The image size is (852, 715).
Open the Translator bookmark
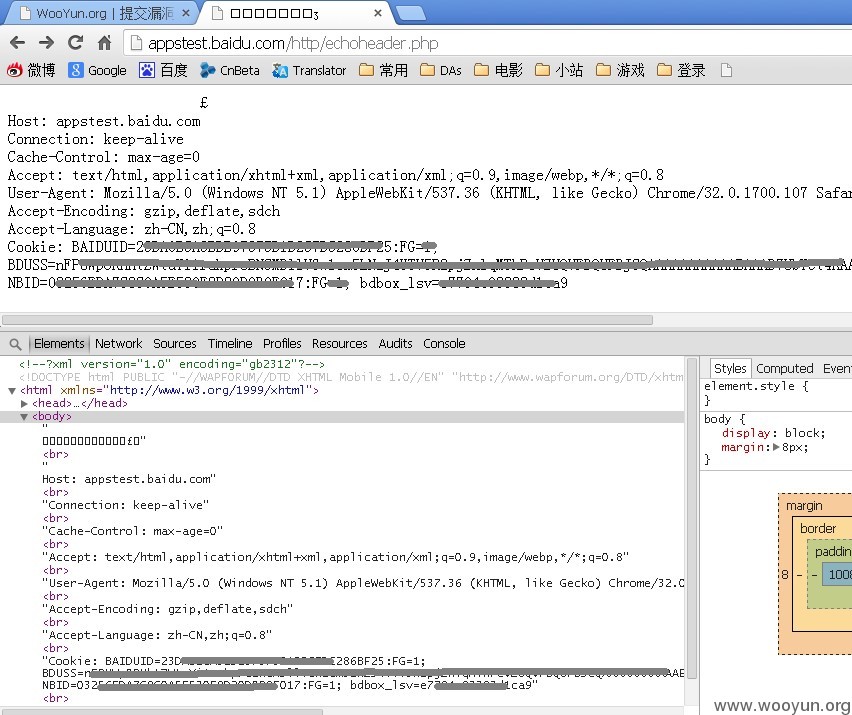pos(309,70)
